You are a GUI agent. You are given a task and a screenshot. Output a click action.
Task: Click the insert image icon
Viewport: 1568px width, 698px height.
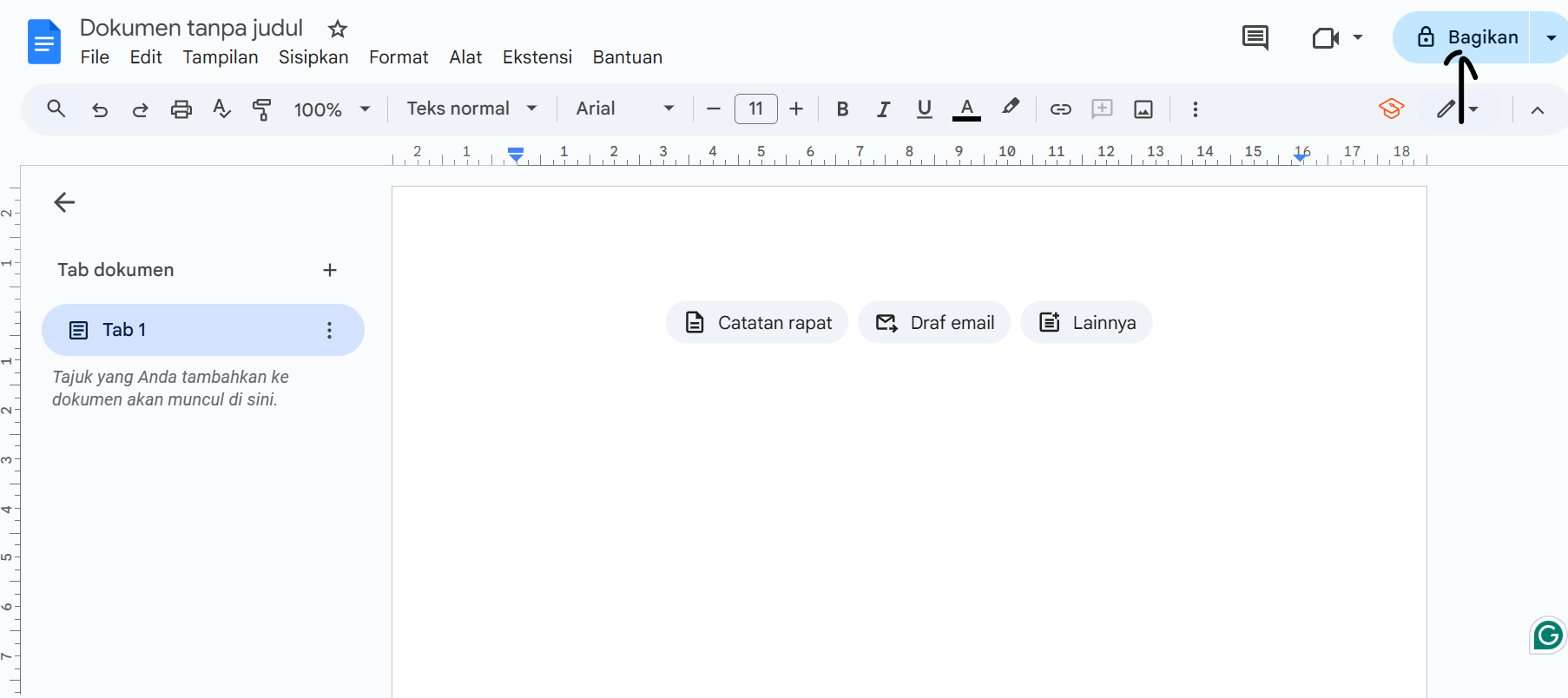tap(1143, 109)
